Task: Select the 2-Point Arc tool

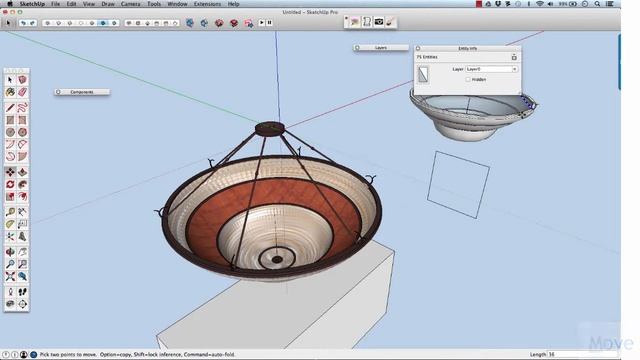Action: [x=22, y=144]
